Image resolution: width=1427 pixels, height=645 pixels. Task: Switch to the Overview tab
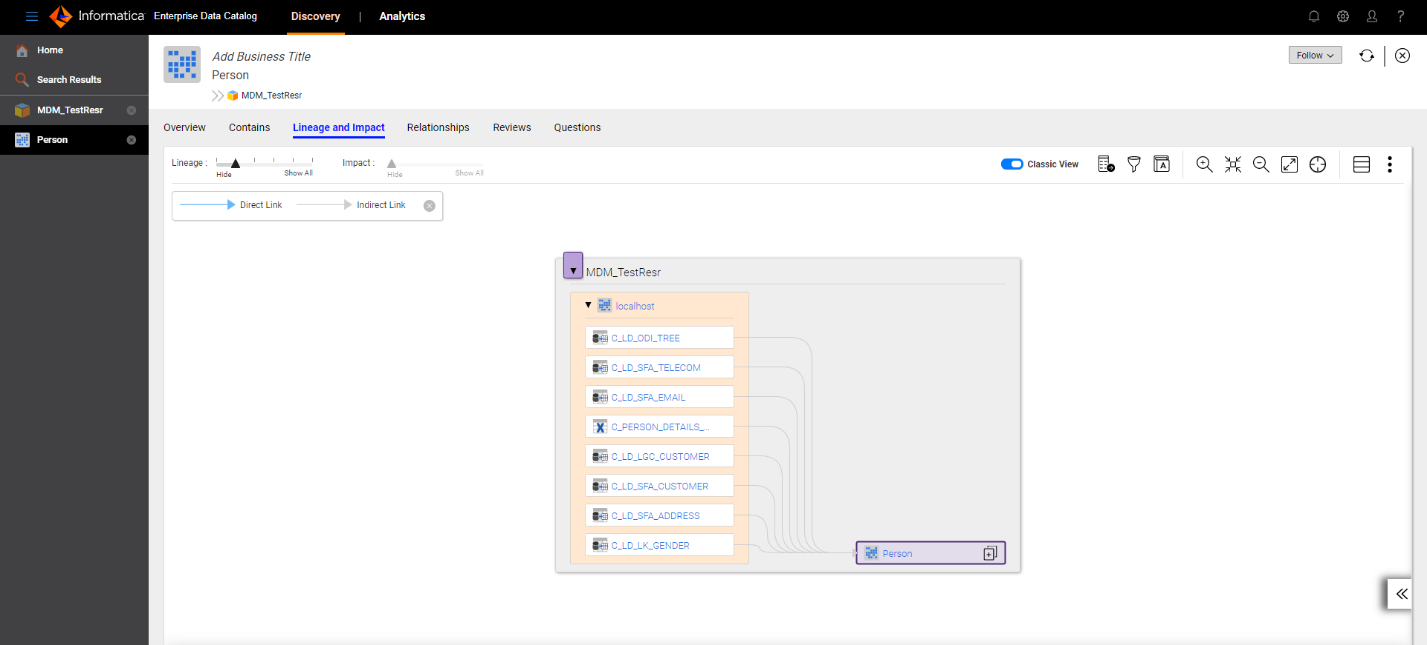(x=185, y=127)
